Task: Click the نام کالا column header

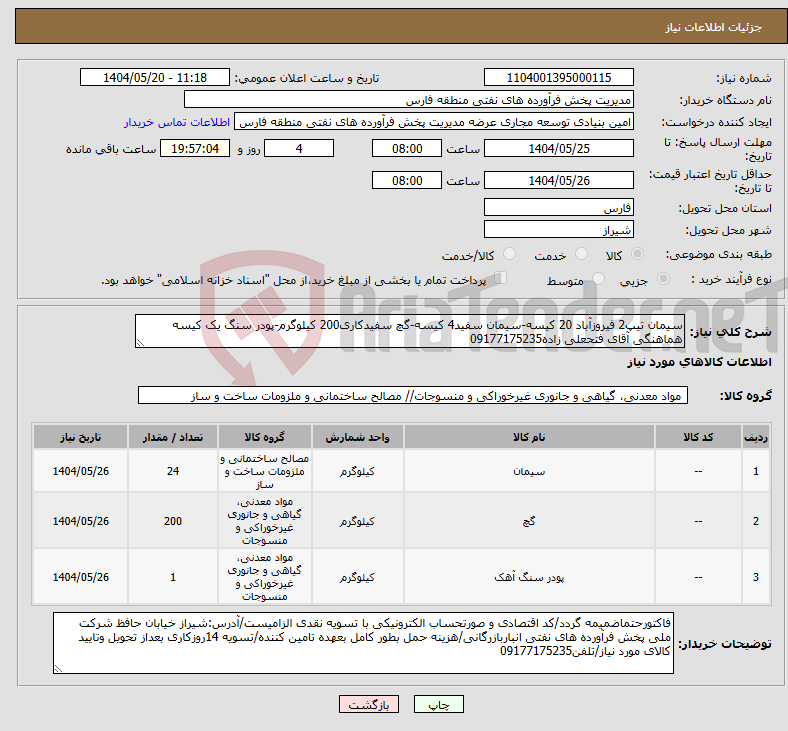Action: click(x=529, y=437)
